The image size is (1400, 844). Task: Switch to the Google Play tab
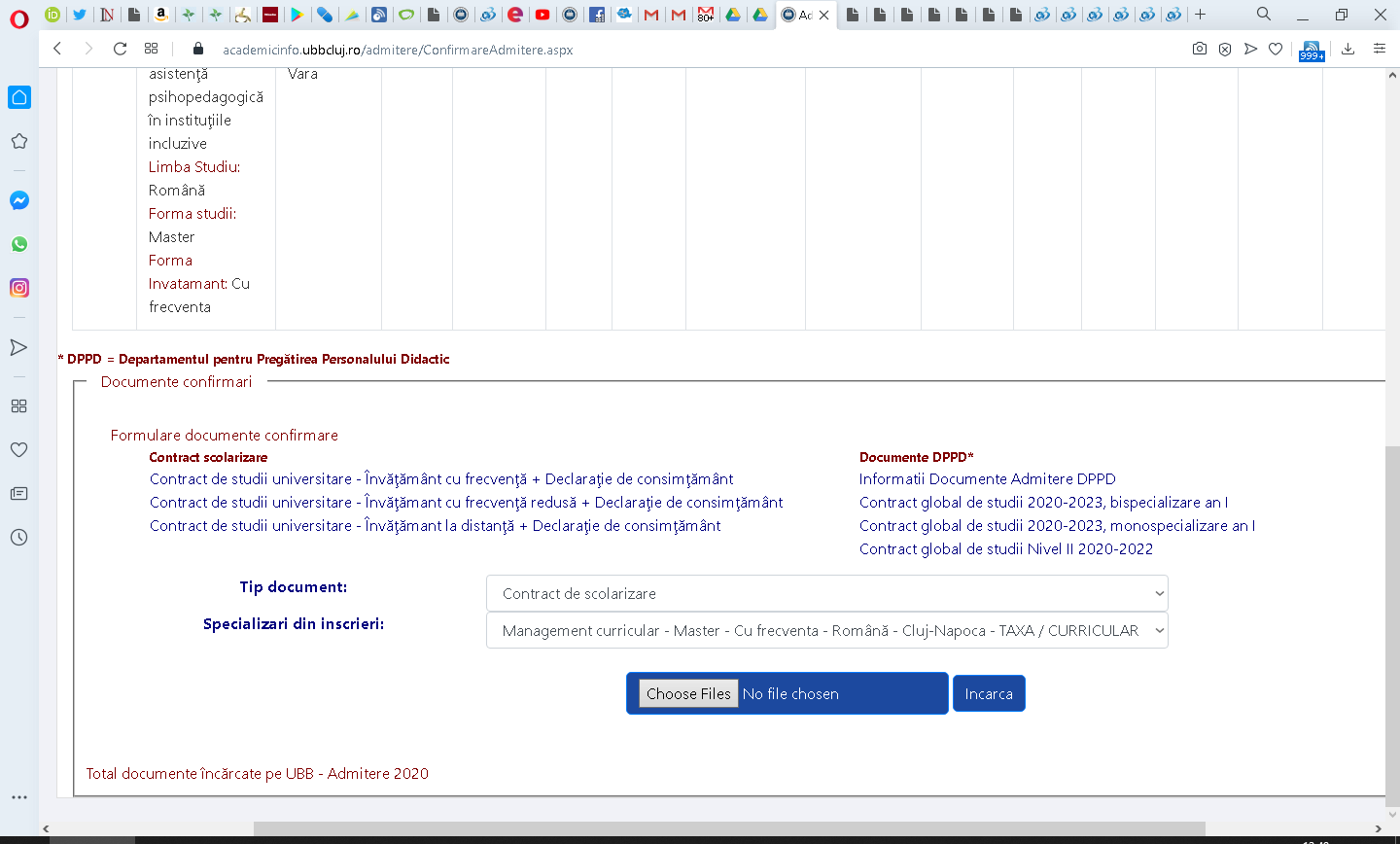[x=297, y=15]
